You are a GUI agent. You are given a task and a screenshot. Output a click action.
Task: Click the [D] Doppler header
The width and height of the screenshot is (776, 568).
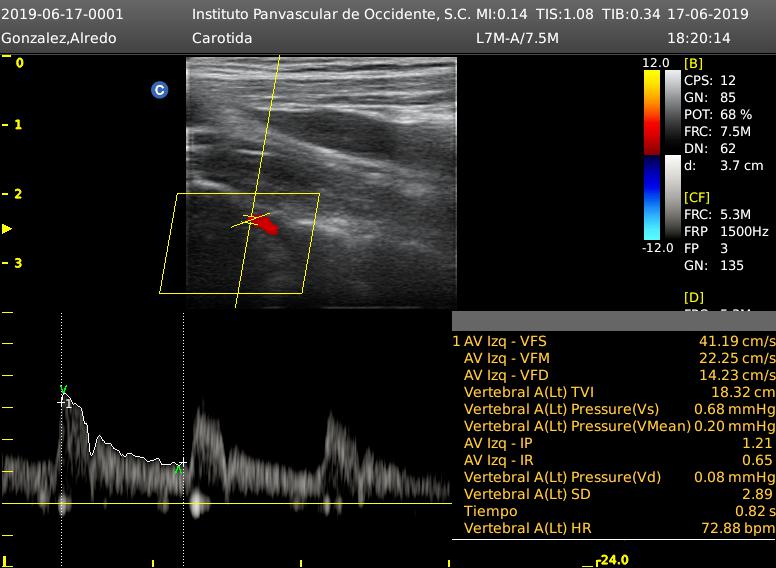[x=693, y=297]
